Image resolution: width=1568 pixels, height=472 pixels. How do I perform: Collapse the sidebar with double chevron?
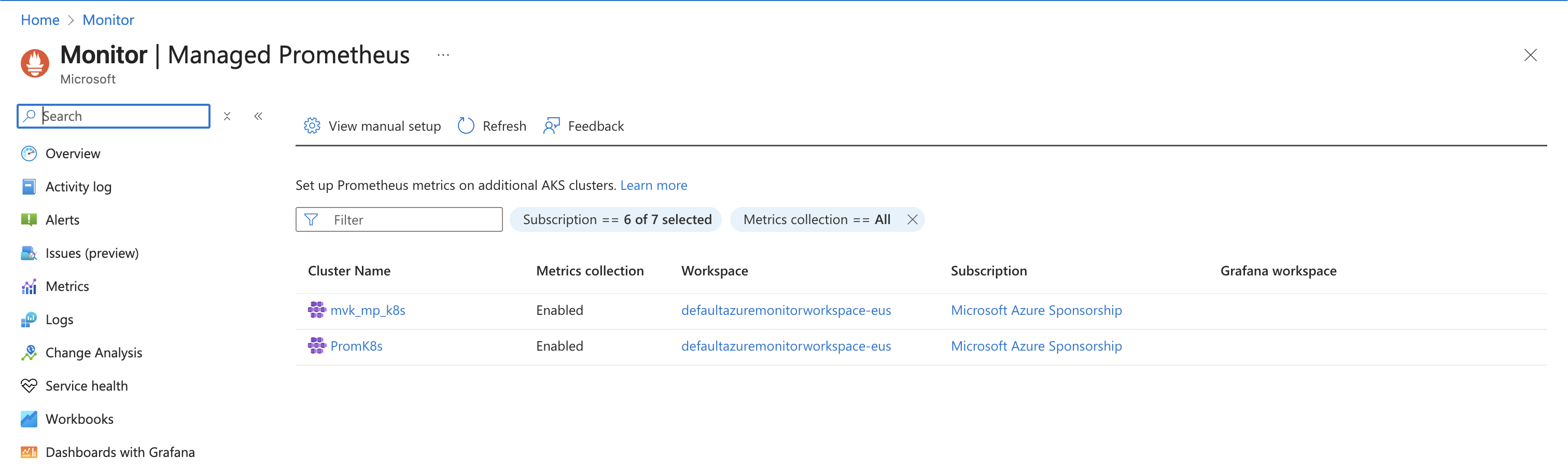tap(258, 116)
